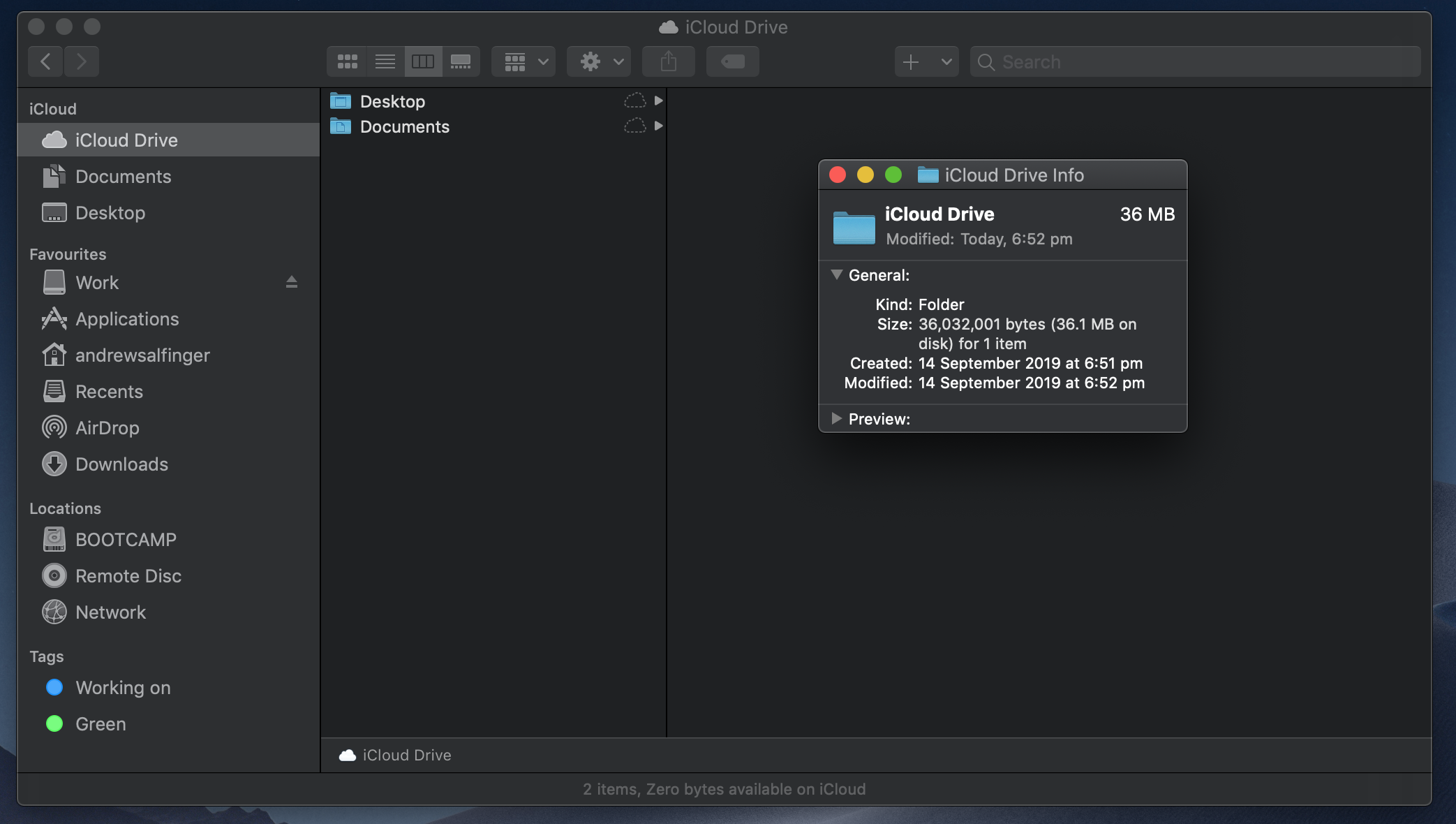Click the Edit Tags toolbar button
The height and width of the screenshot is (824, 1456).
pyautogui.click(x=733, y=61)
